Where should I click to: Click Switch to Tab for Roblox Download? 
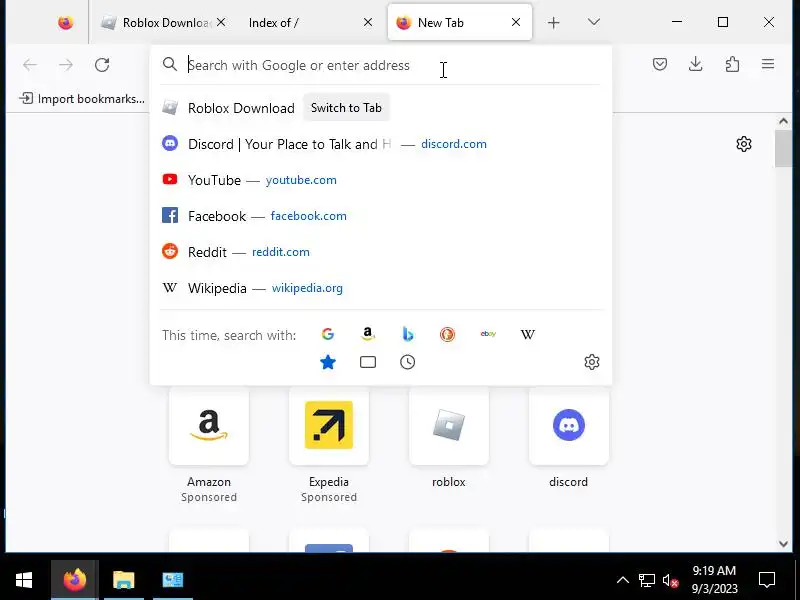(346, 108)
